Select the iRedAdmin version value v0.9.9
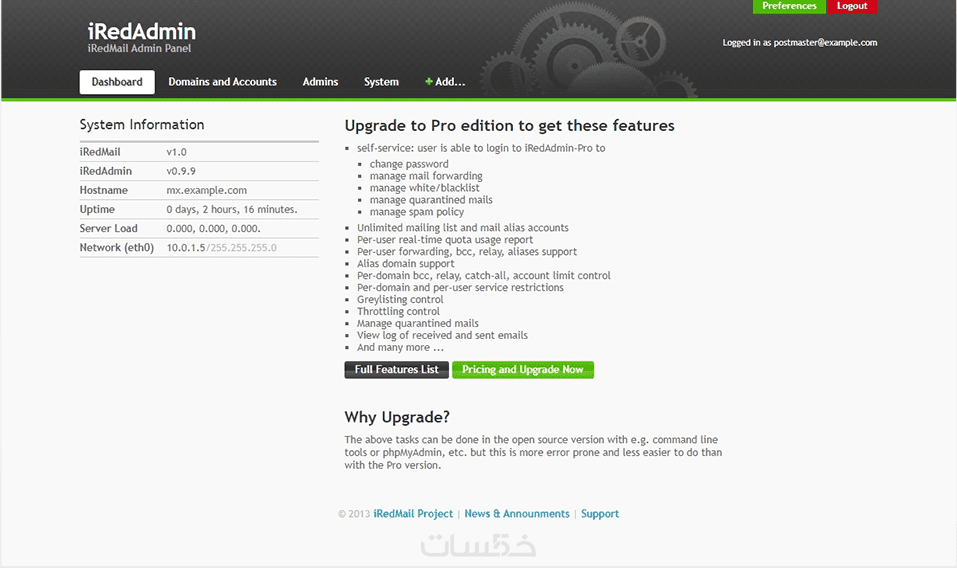 click(x=181, y=171)
